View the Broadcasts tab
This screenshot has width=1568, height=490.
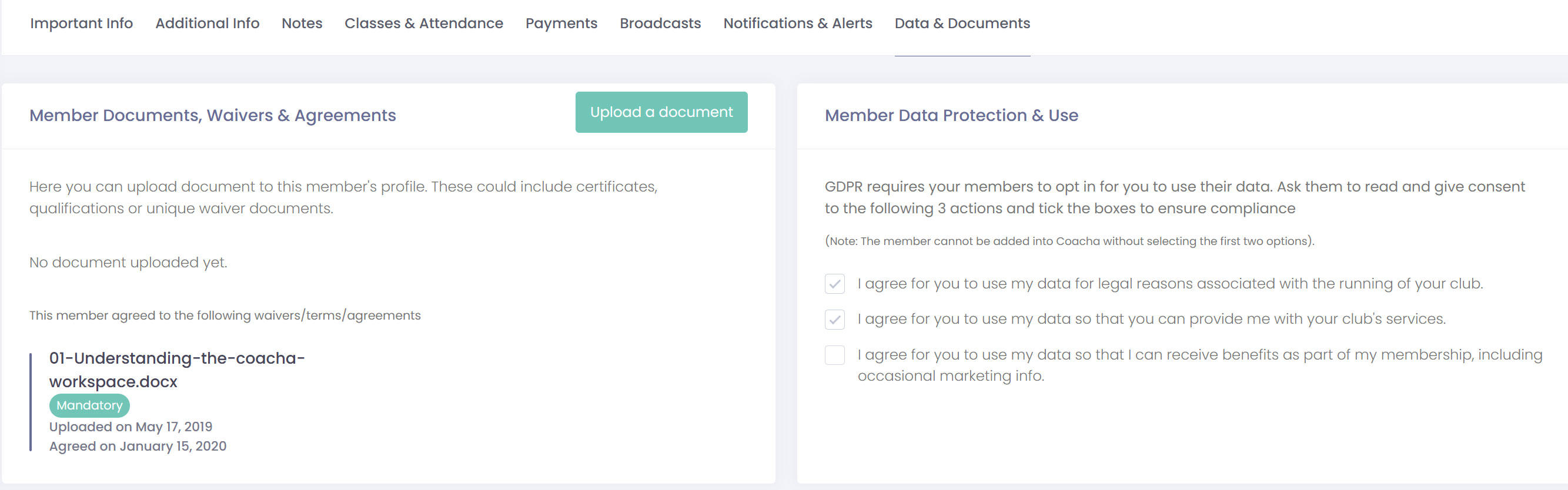(x=660, y=23)
